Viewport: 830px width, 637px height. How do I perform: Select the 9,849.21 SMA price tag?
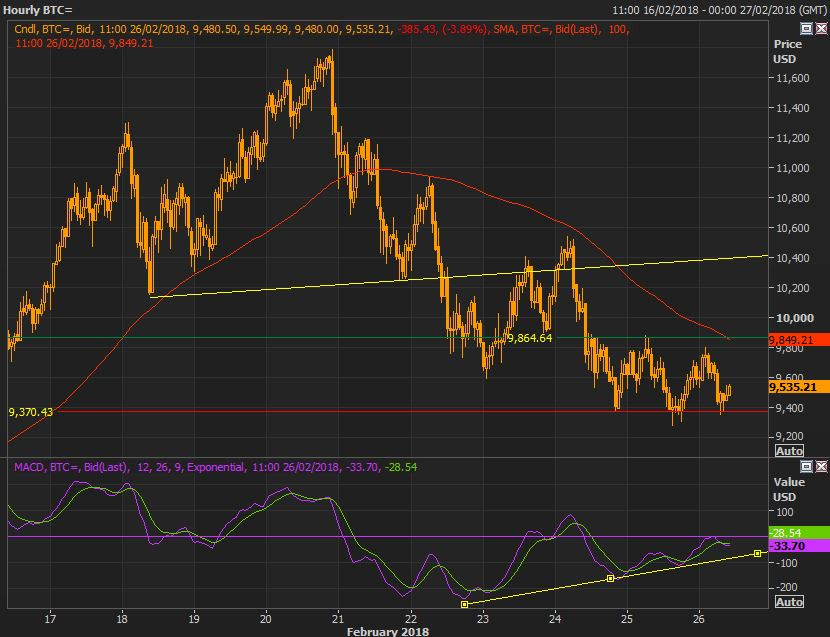798,340
